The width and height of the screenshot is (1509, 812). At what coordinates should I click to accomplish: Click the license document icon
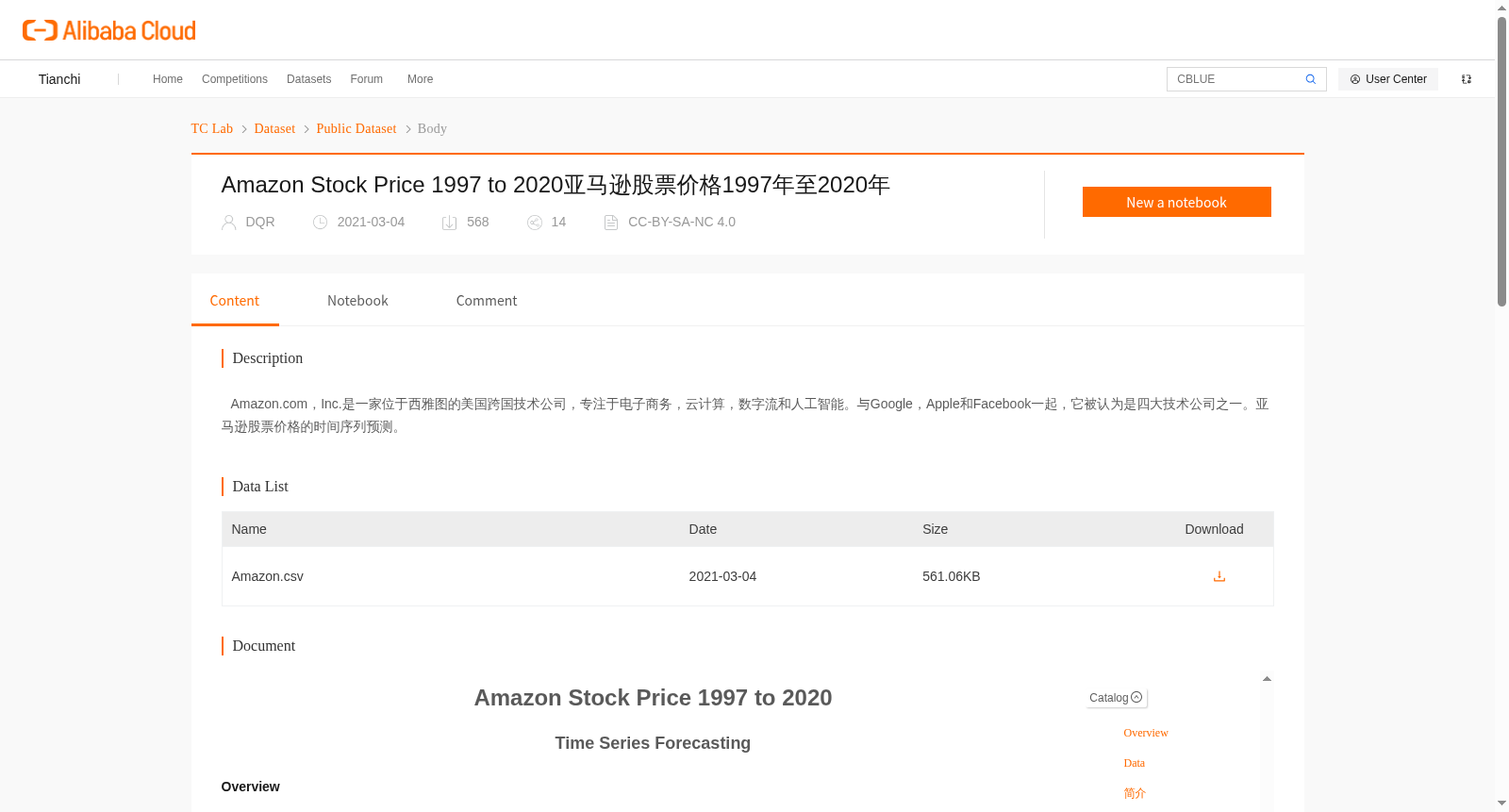pyautogui.click(x=611, y=223)
